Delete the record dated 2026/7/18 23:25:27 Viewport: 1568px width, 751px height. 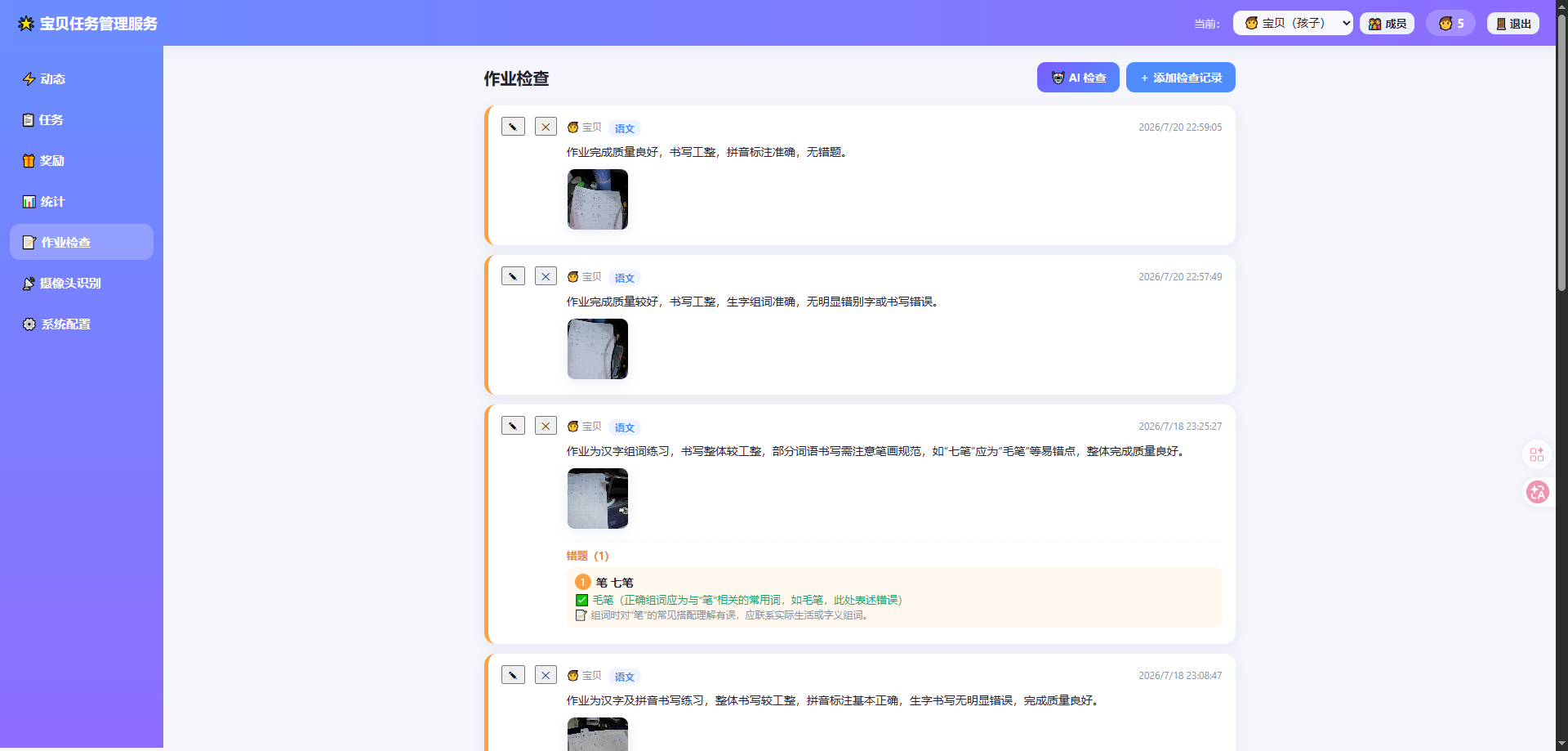546,426
